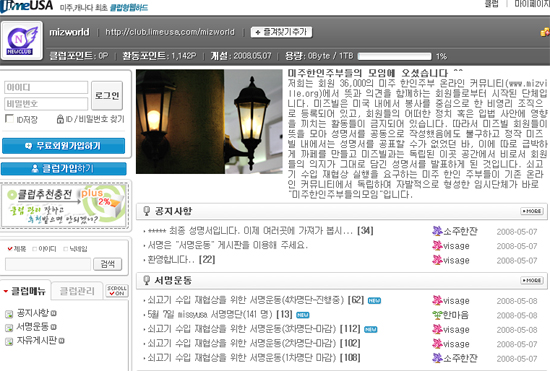Select the 제목 search option
Viewport: 550px width, 371px height.
coord(10,249)
